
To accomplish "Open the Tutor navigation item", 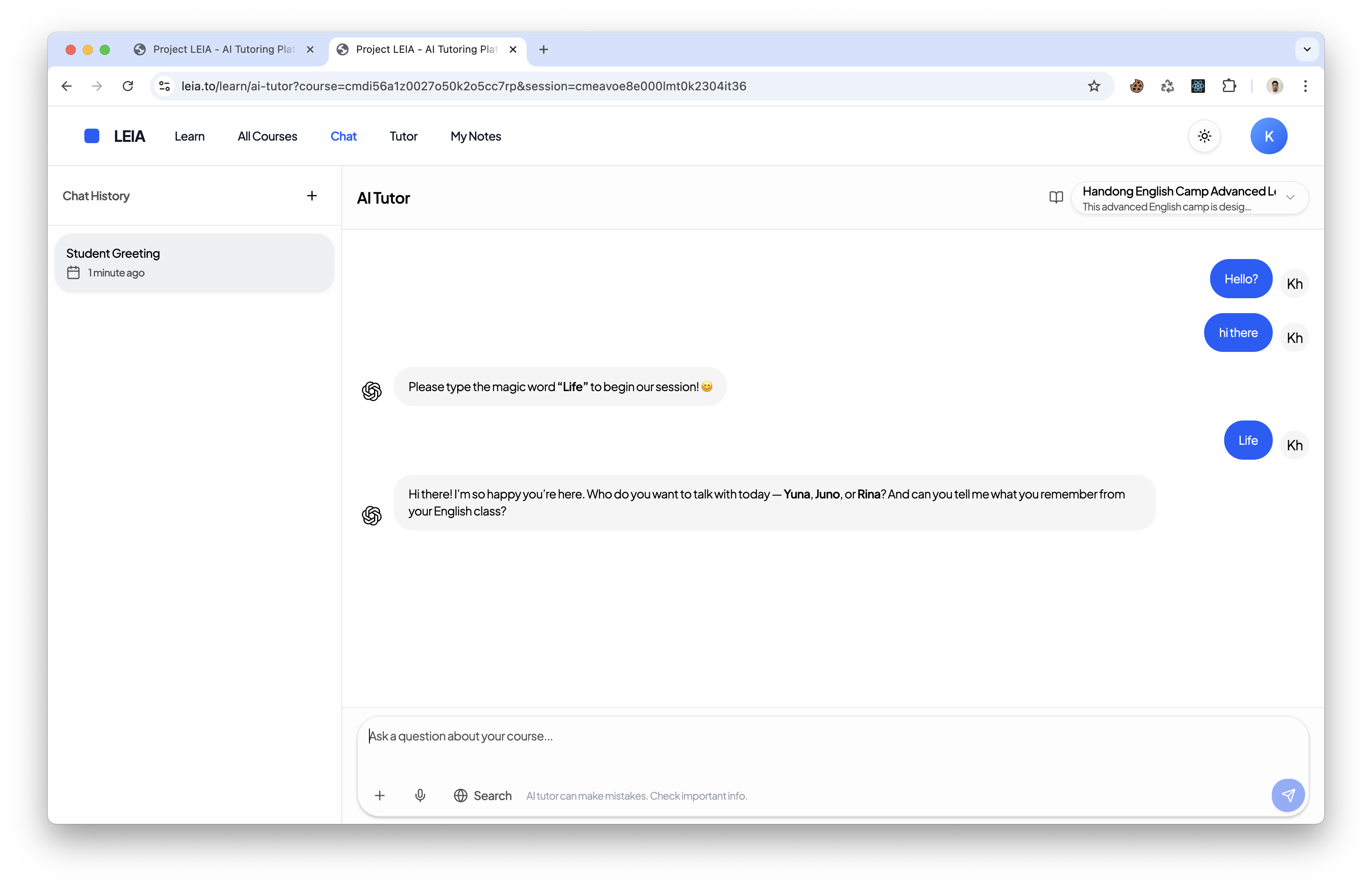I will 403,136.
